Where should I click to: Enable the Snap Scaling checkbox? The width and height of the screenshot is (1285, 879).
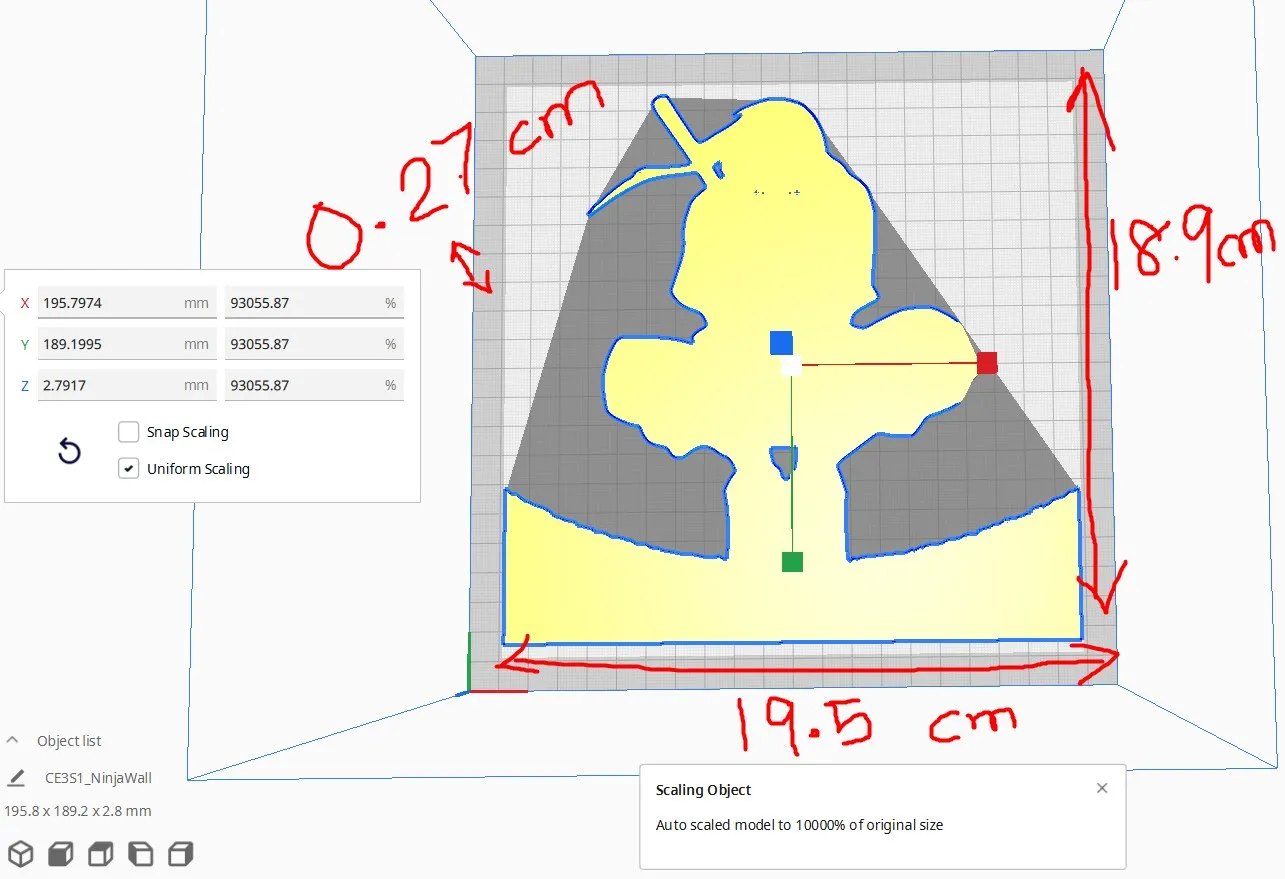128,432
